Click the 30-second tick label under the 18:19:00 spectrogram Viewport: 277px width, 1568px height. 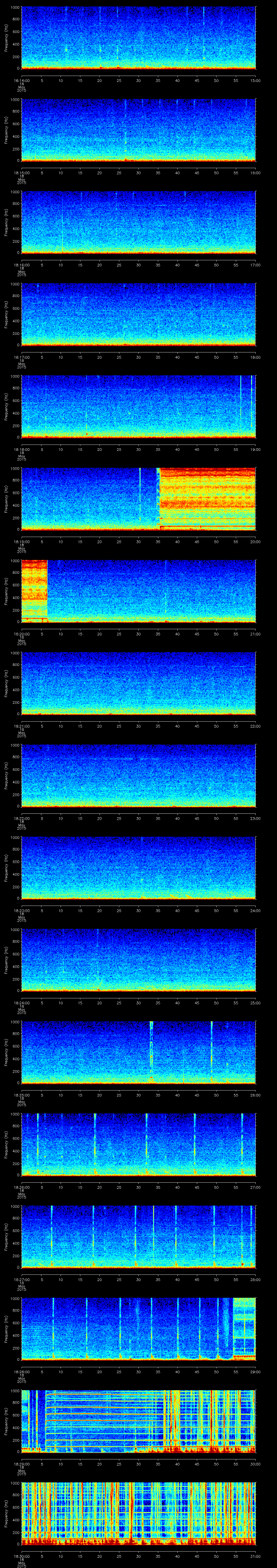pos(139,542)
